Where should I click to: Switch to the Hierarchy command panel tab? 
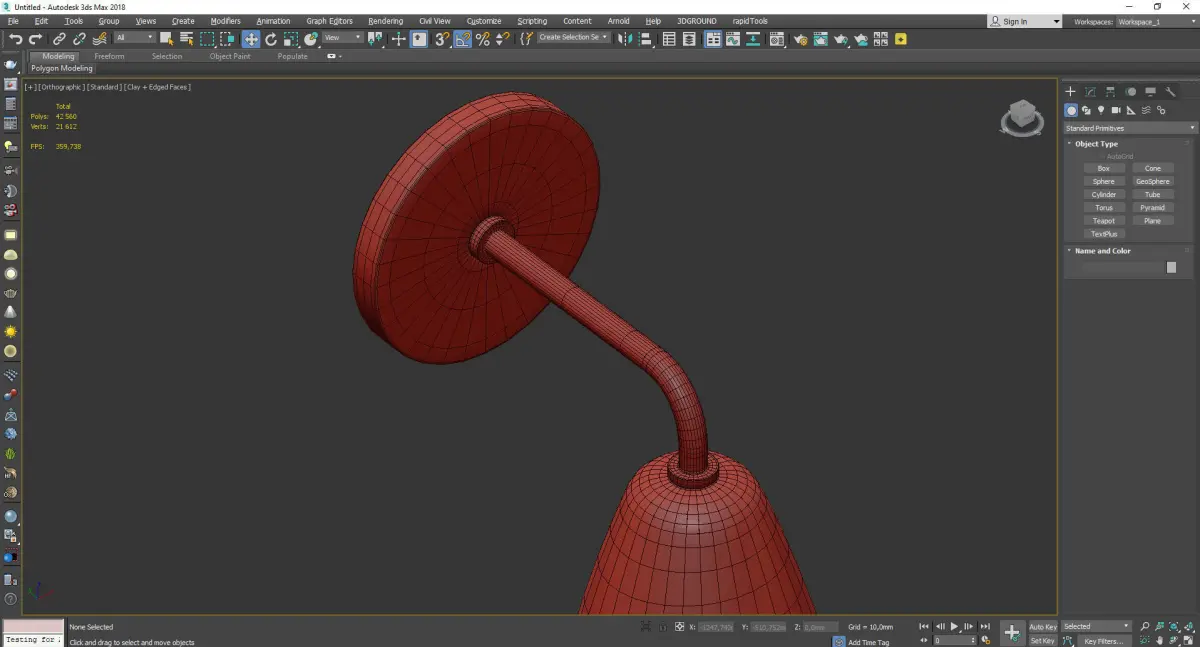pos(1110,92)
